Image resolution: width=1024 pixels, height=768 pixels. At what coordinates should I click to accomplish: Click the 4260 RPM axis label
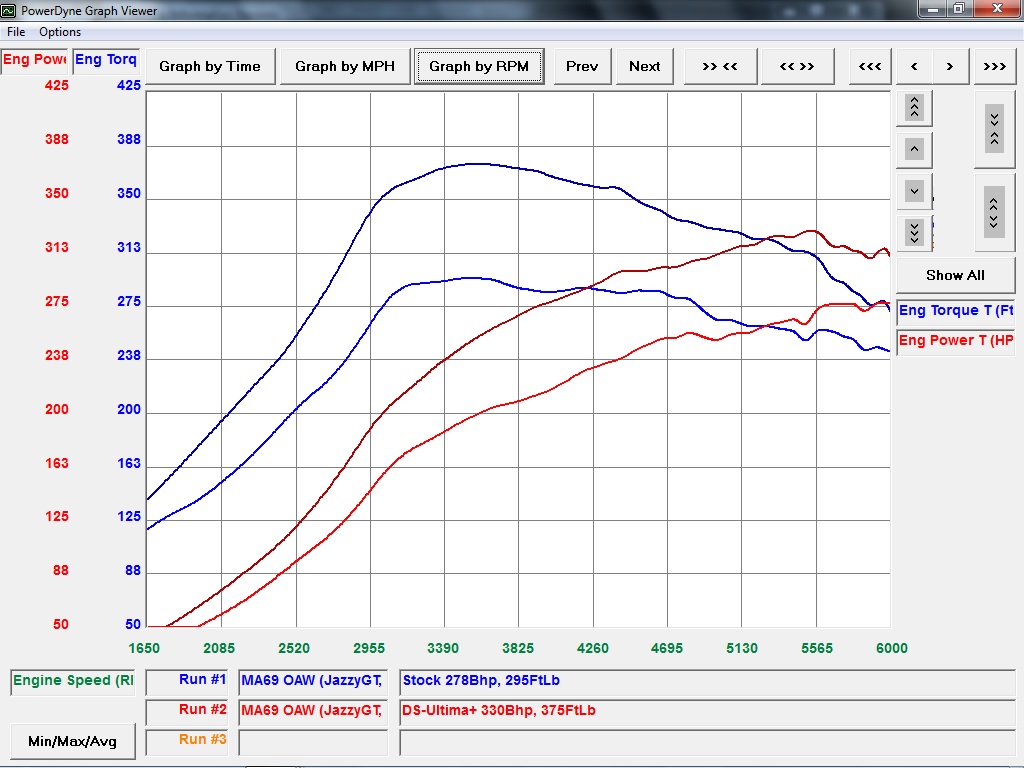coord(592,648)
